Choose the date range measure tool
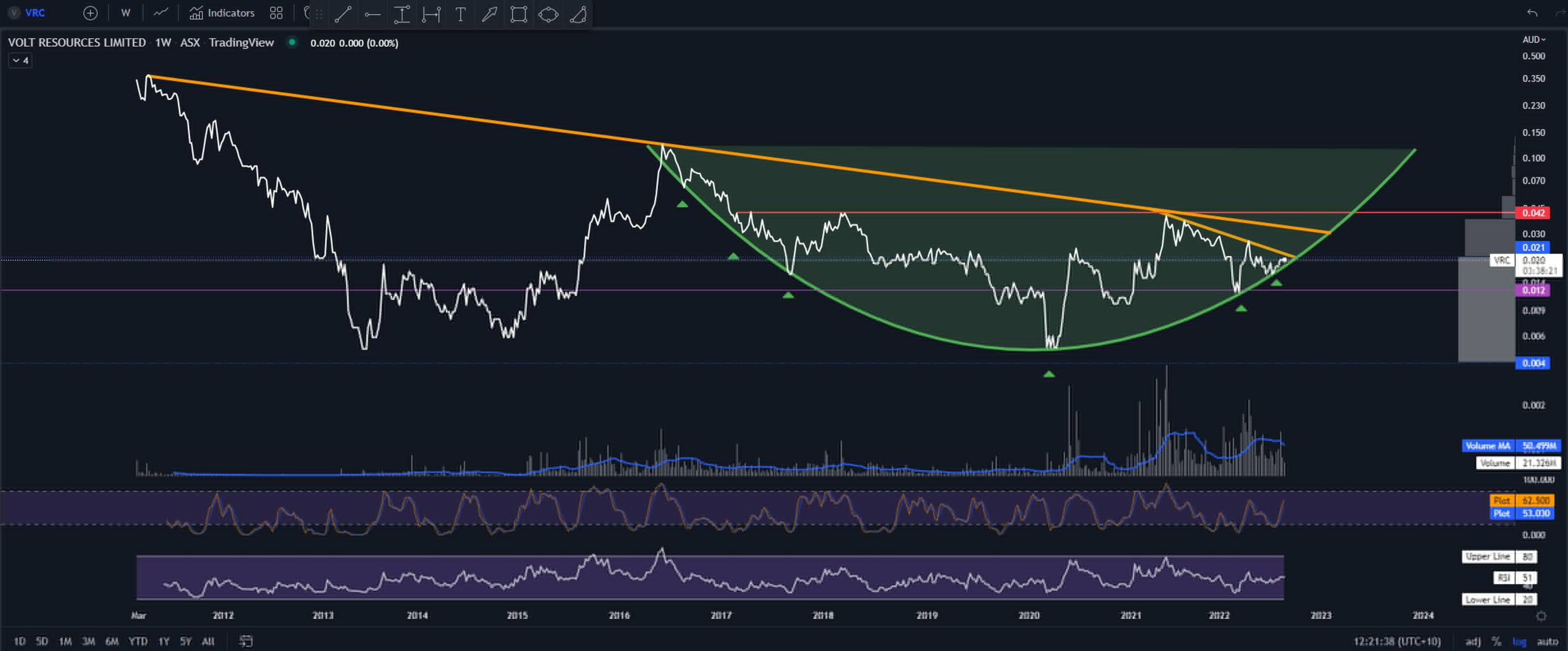1568x651 pixels. [x=431, y=14]
